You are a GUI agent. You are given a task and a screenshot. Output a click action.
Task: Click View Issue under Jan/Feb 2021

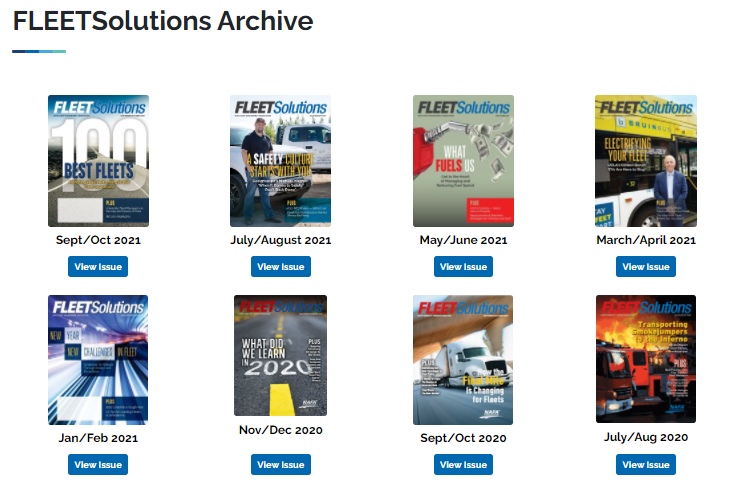tap(98, 465)
